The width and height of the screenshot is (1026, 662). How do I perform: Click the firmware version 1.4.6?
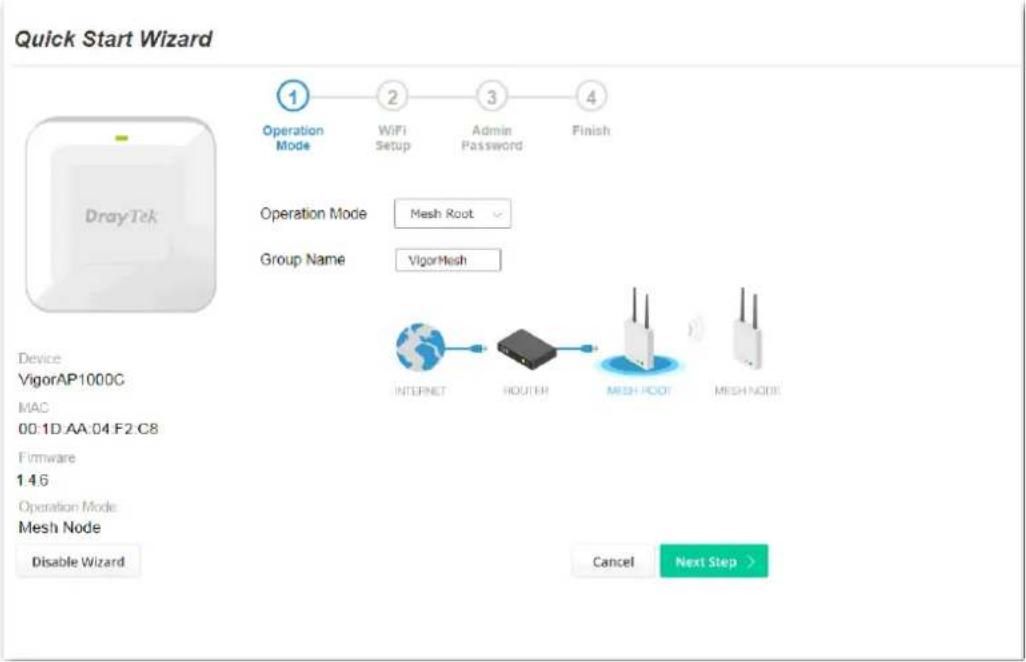33,480
